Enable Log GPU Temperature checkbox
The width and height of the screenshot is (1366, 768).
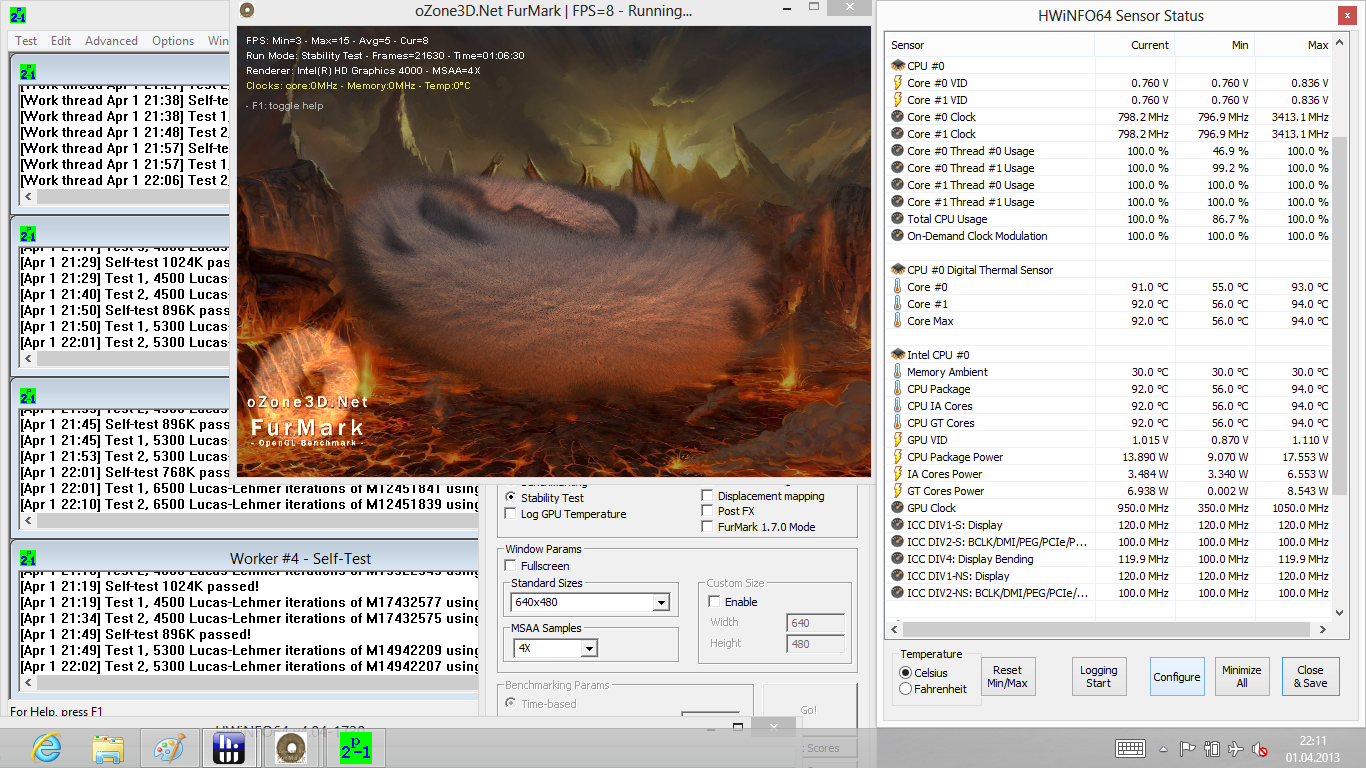pyautogui.click(x=511, y=514)
